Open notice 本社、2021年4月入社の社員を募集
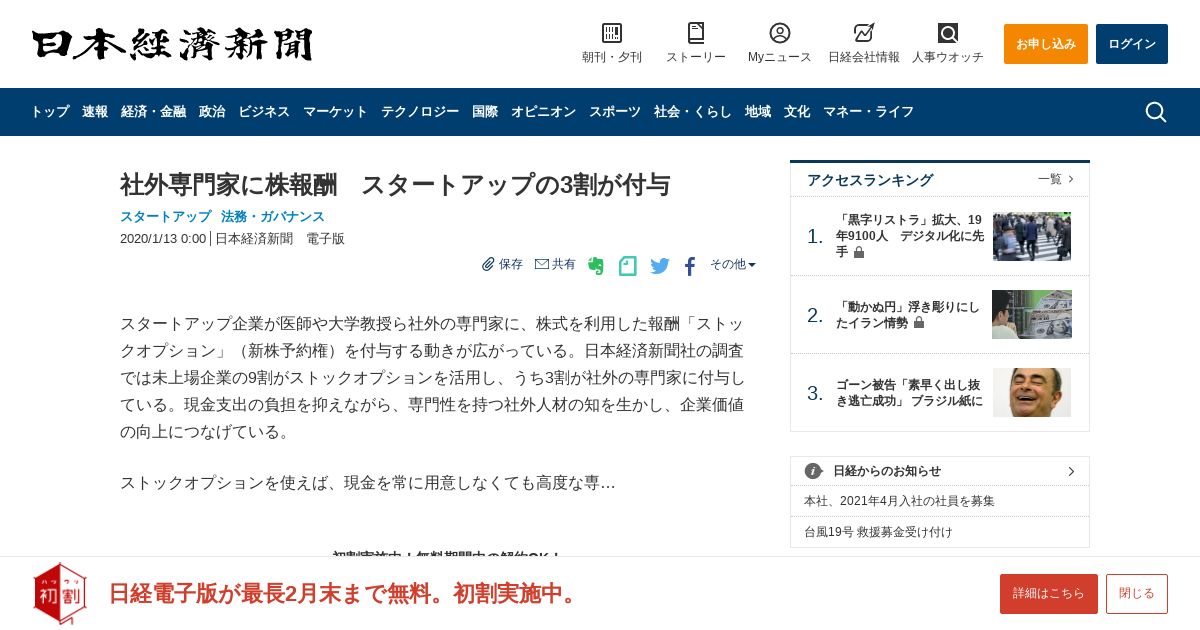 coord(899,501)
